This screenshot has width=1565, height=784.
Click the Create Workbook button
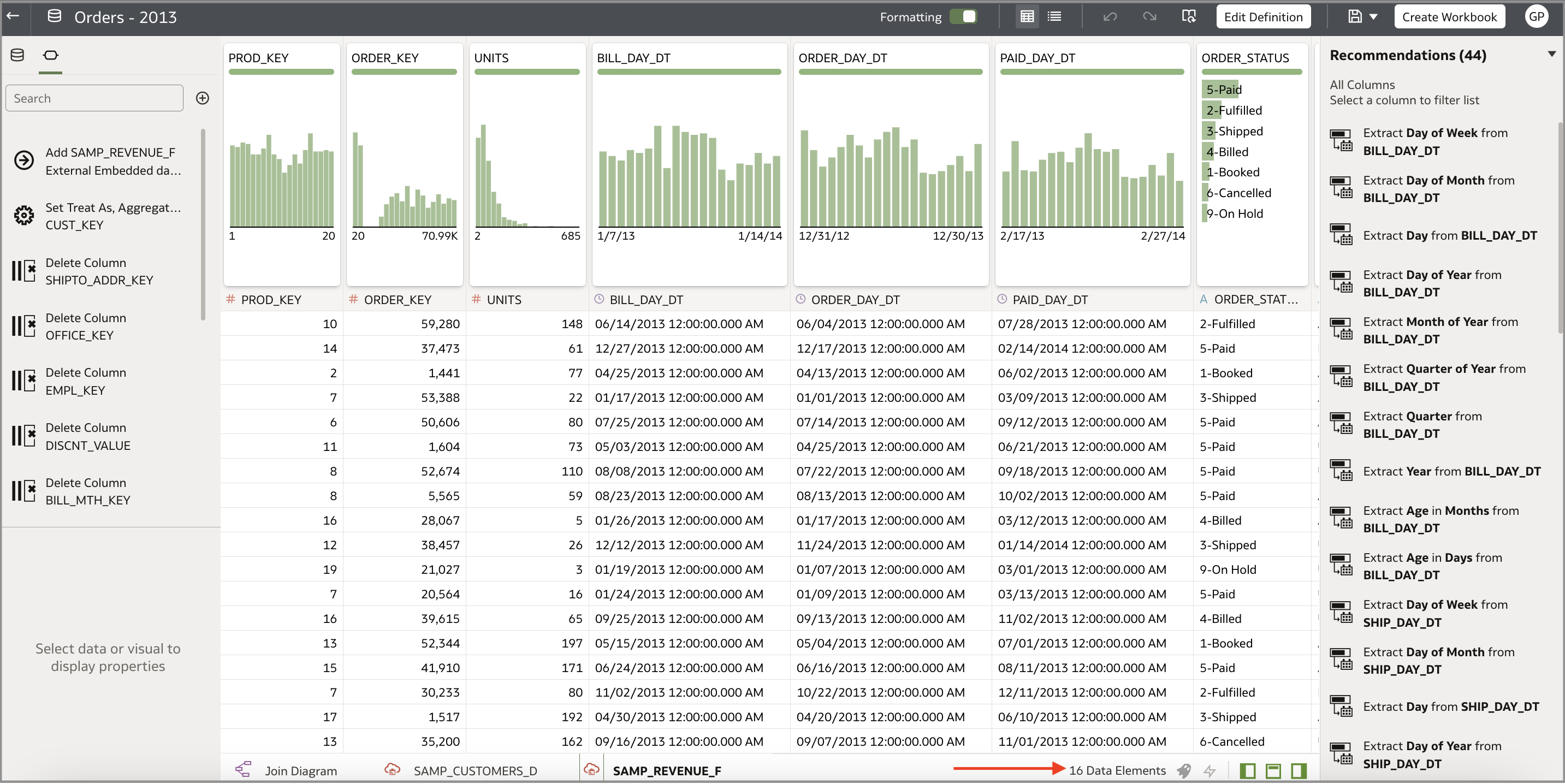click(1450, 16)
